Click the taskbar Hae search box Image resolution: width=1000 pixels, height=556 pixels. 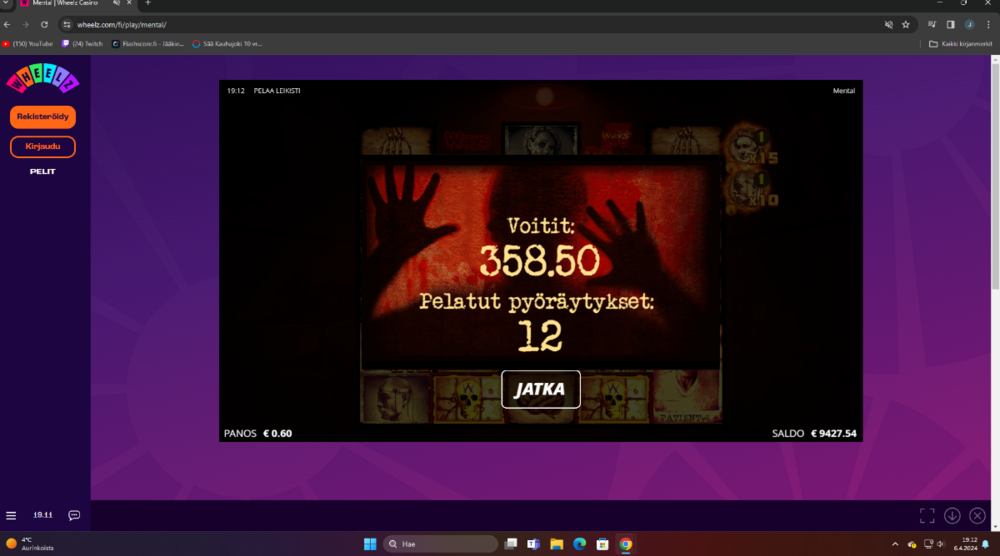coord(441,544)
